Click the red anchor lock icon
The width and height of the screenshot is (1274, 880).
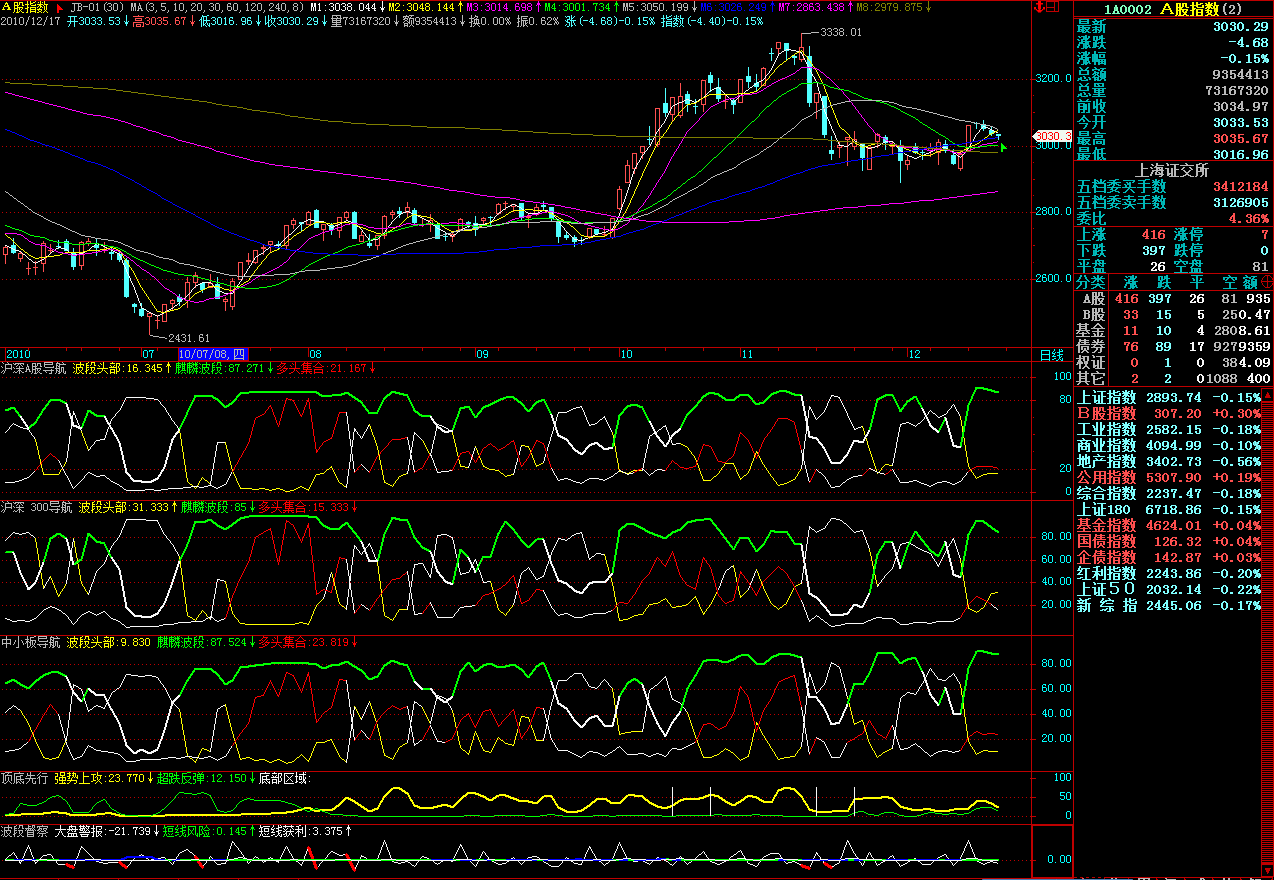pos(1040,8)
